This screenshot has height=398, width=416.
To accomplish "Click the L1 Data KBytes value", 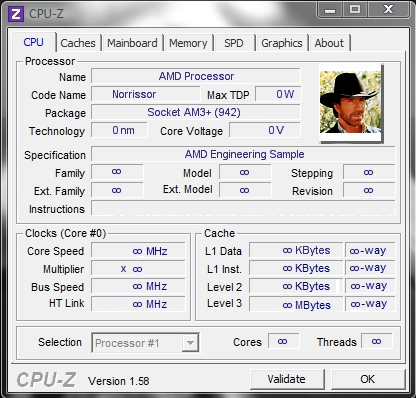I will [x=296, y=250].
